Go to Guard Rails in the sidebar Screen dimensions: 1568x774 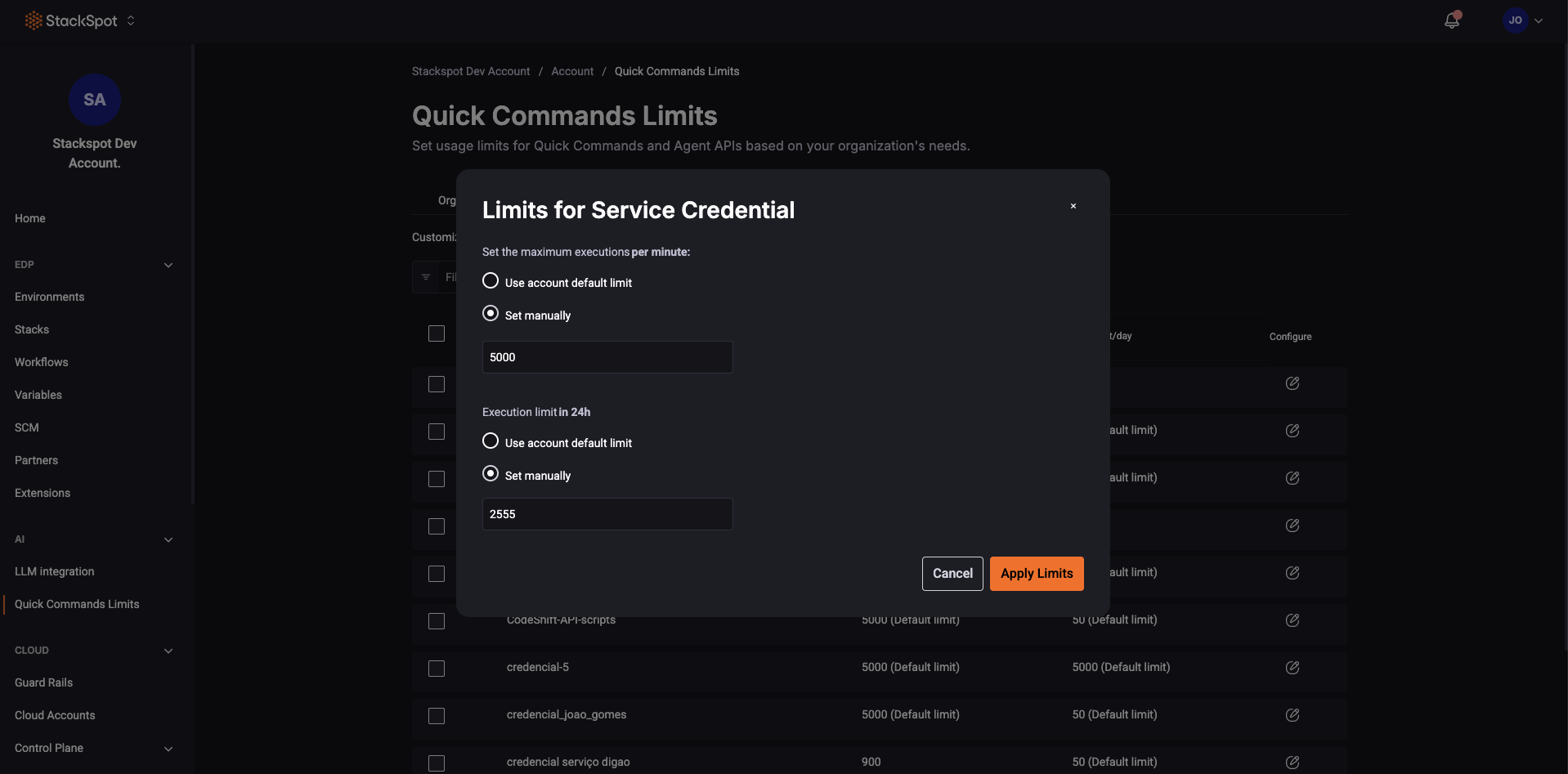44,682
